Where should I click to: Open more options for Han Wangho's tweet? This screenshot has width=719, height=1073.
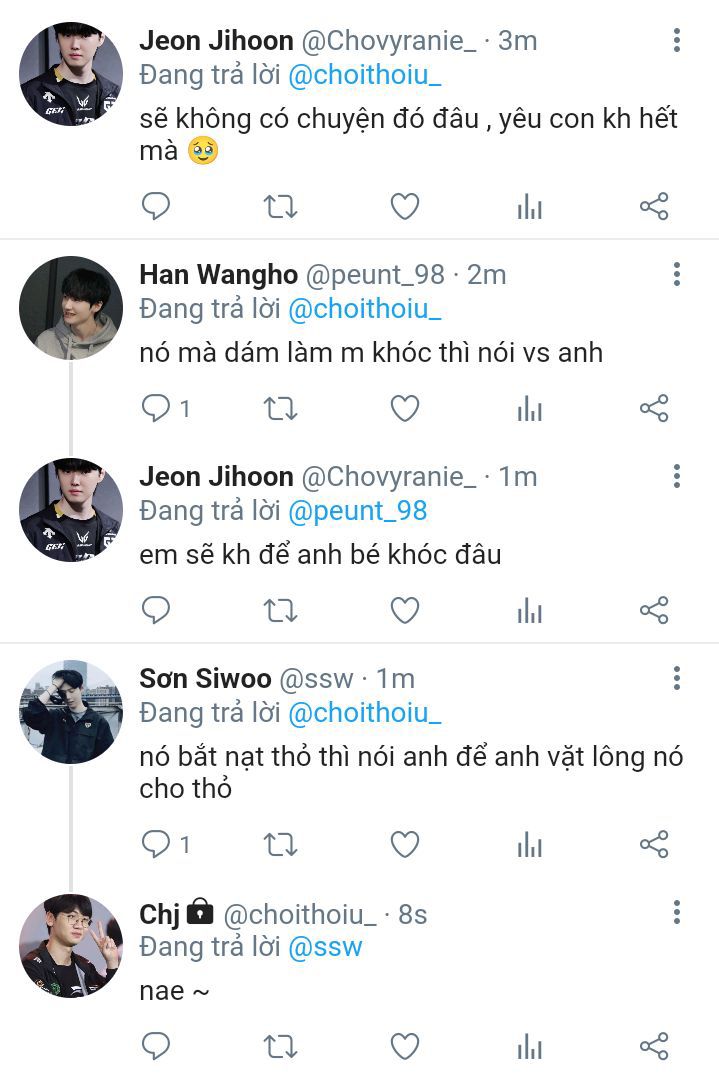677,275
